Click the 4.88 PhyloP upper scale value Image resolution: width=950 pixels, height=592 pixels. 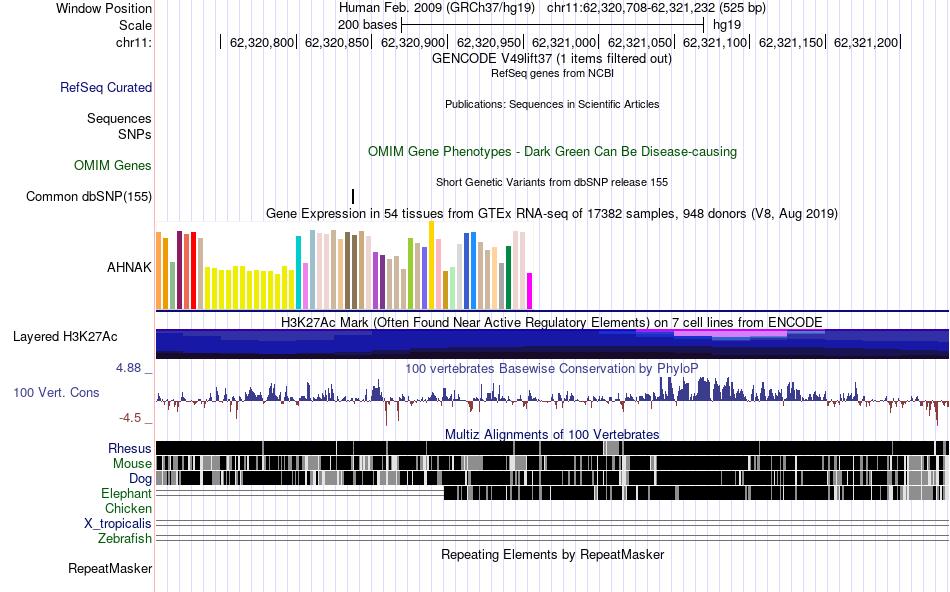click(x=128, y=368)
